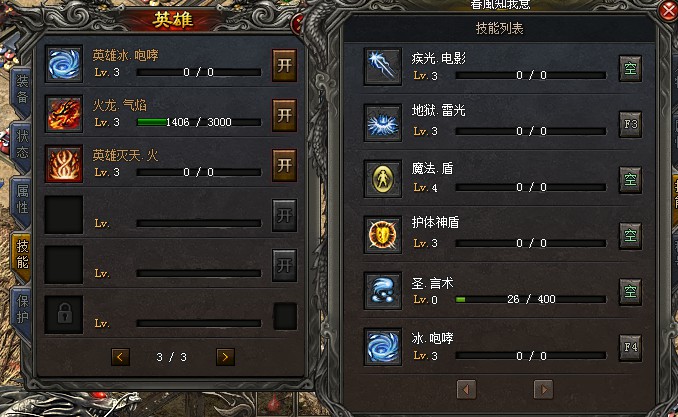Viewport: 678px width, 417px height.
Task: Toggle the 开 switch for 火龙.气焰
Action: 284,115
